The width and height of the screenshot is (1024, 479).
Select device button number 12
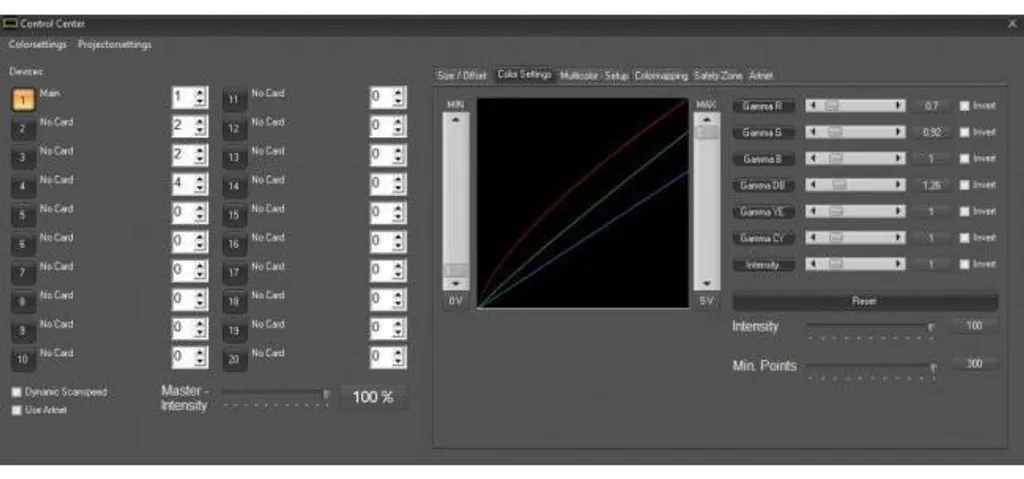234,129
